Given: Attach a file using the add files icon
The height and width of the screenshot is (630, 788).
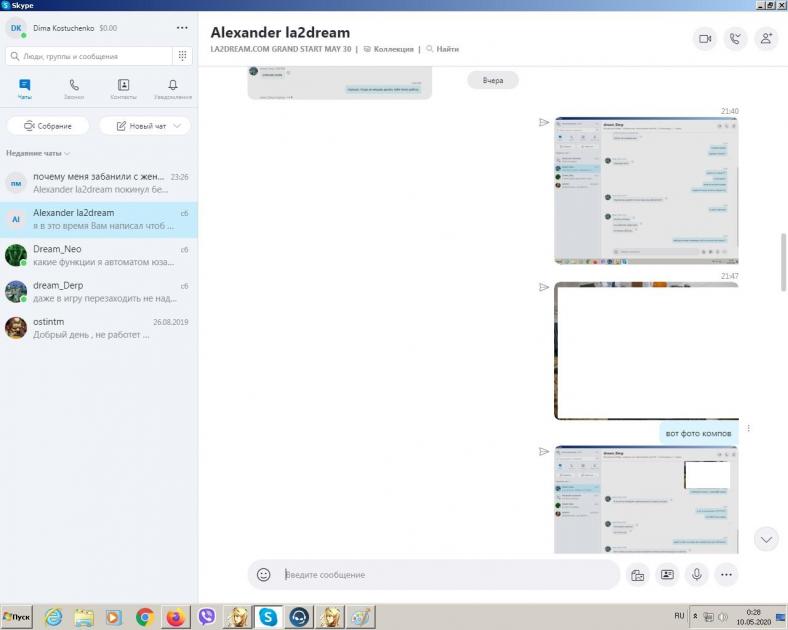Looking at the screenshot, I should coord(637,575).
